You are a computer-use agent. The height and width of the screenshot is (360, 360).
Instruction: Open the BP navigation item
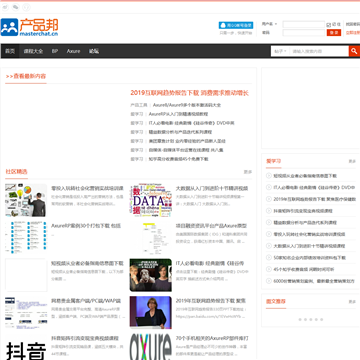click(x=55, y=51)
